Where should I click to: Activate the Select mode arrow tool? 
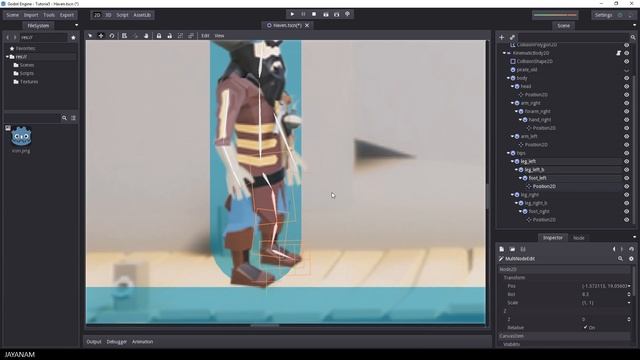coord(90,36)
